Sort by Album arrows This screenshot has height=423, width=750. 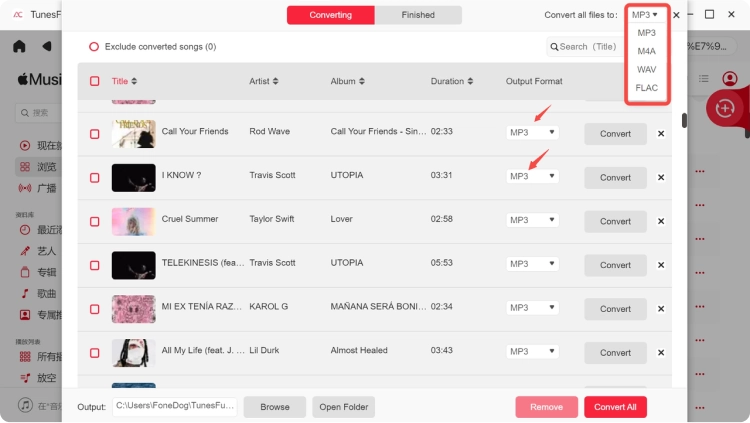click(362, 81)
